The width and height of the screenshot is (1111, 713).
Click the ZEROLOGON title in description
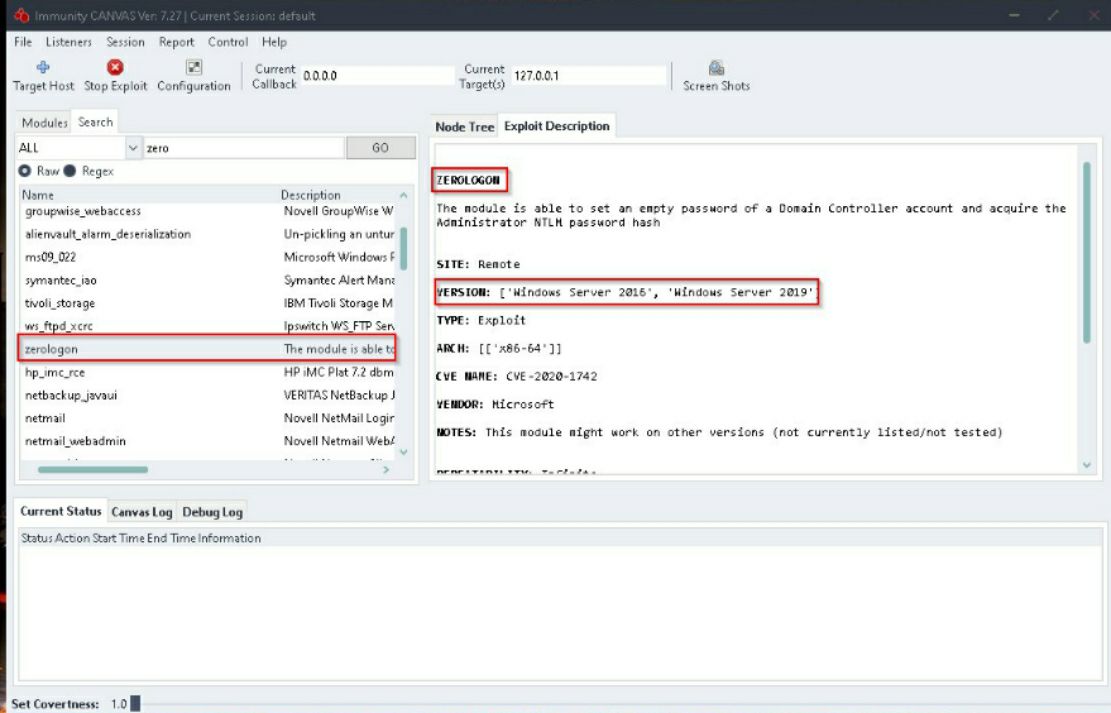pos(468,180)
